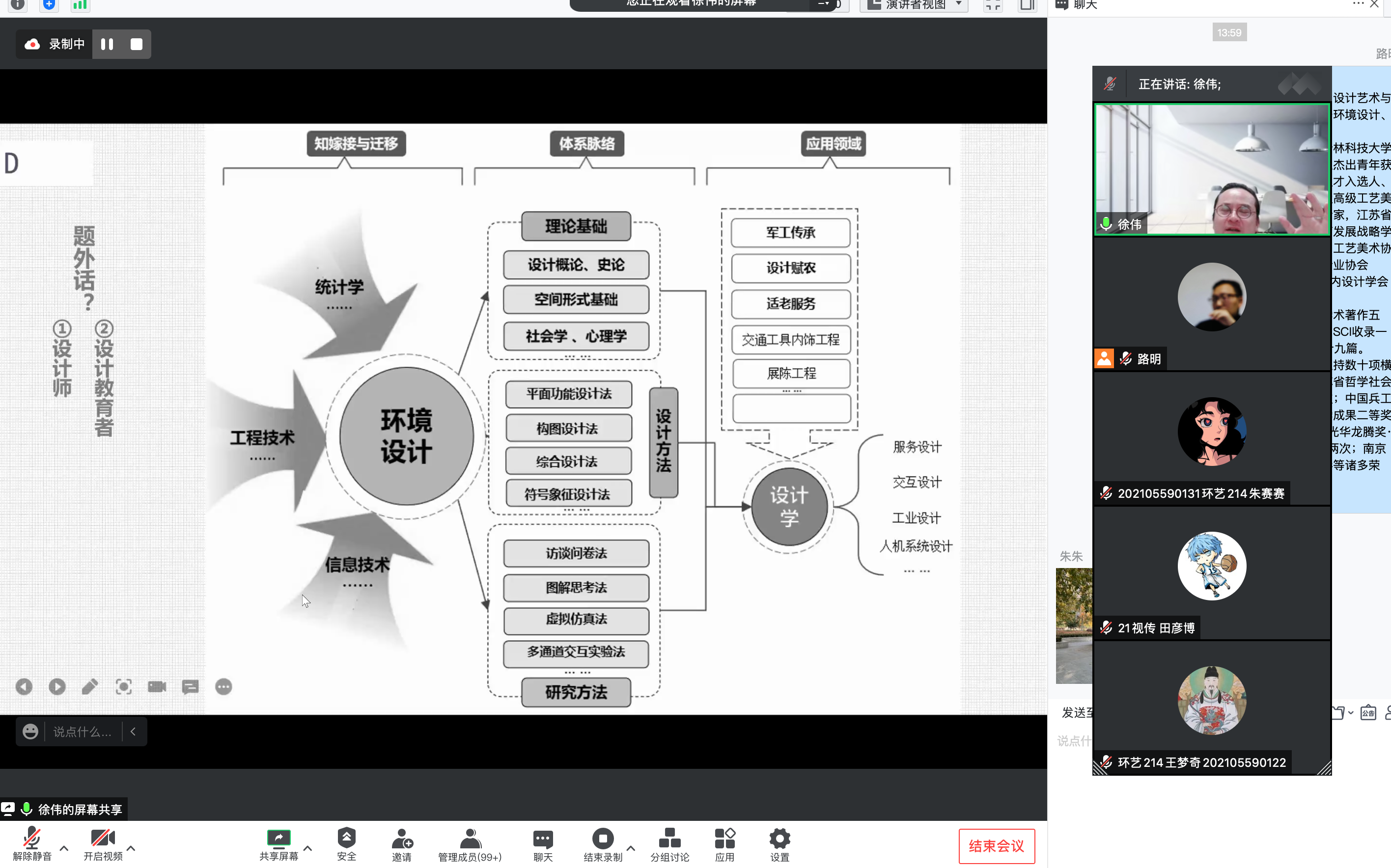Open the Invite participants icon
This screenshot has width=1391, height=868.
(401, 844)
